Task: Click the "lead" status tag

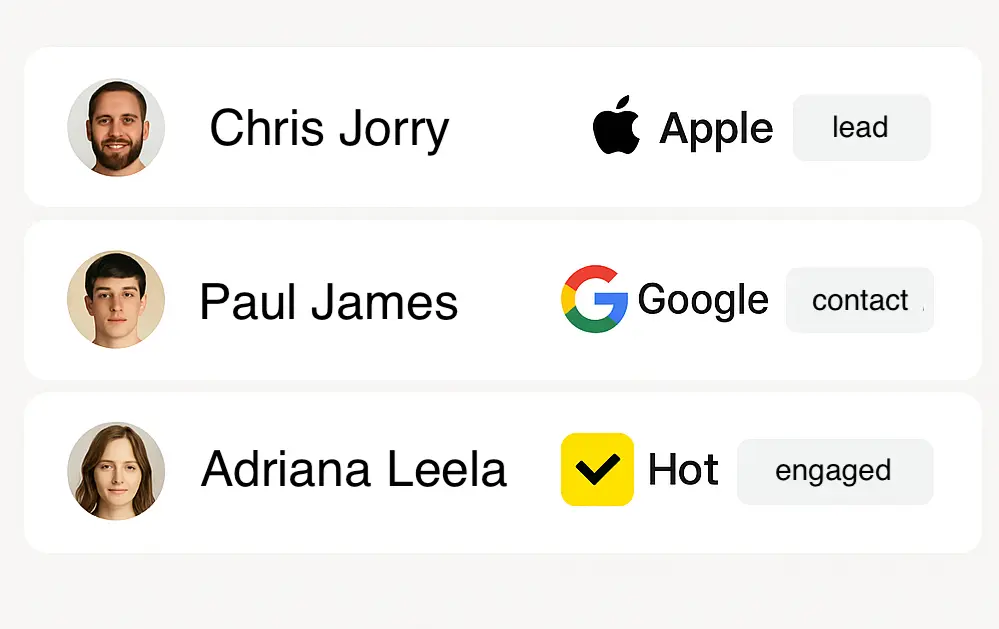Action: pos(861,128)
